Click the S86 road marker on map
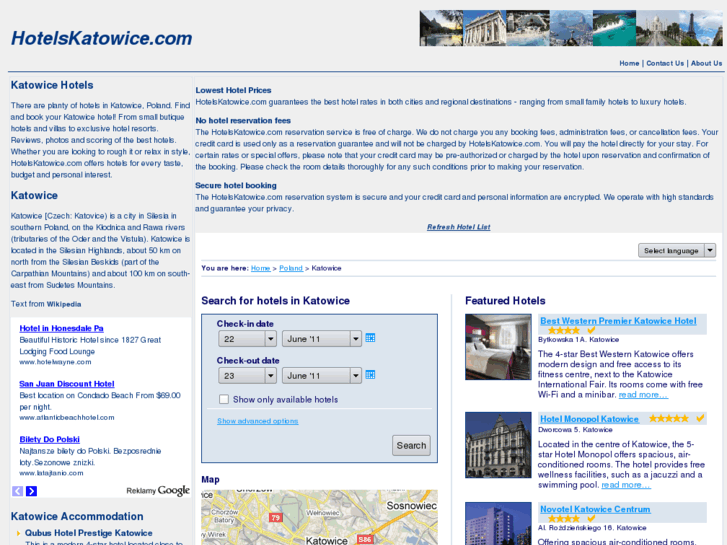 [x=365, y=539]
